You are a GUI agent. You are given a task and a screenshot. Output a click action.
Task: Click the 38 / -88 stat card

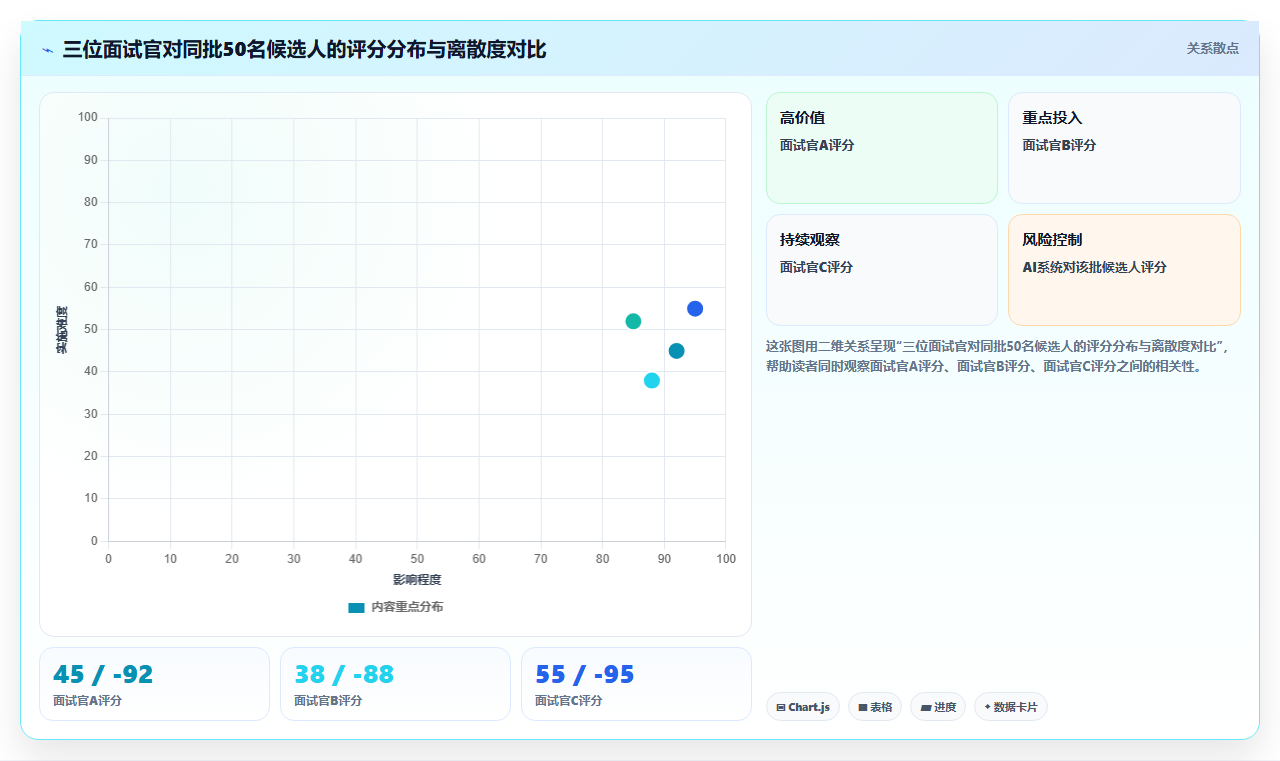395,684
